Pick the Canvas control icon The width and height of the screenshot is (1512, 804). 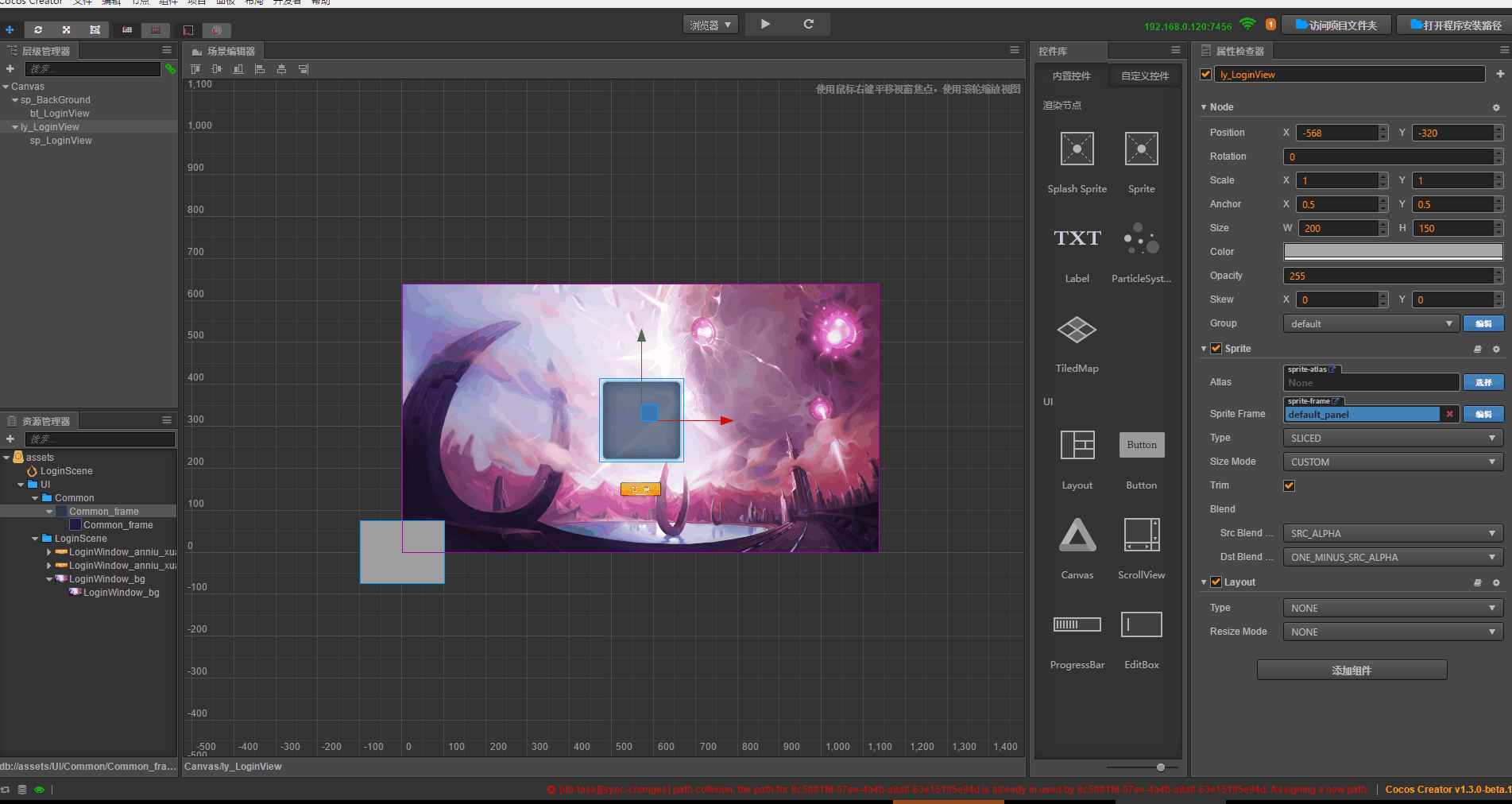point(1077,535)
